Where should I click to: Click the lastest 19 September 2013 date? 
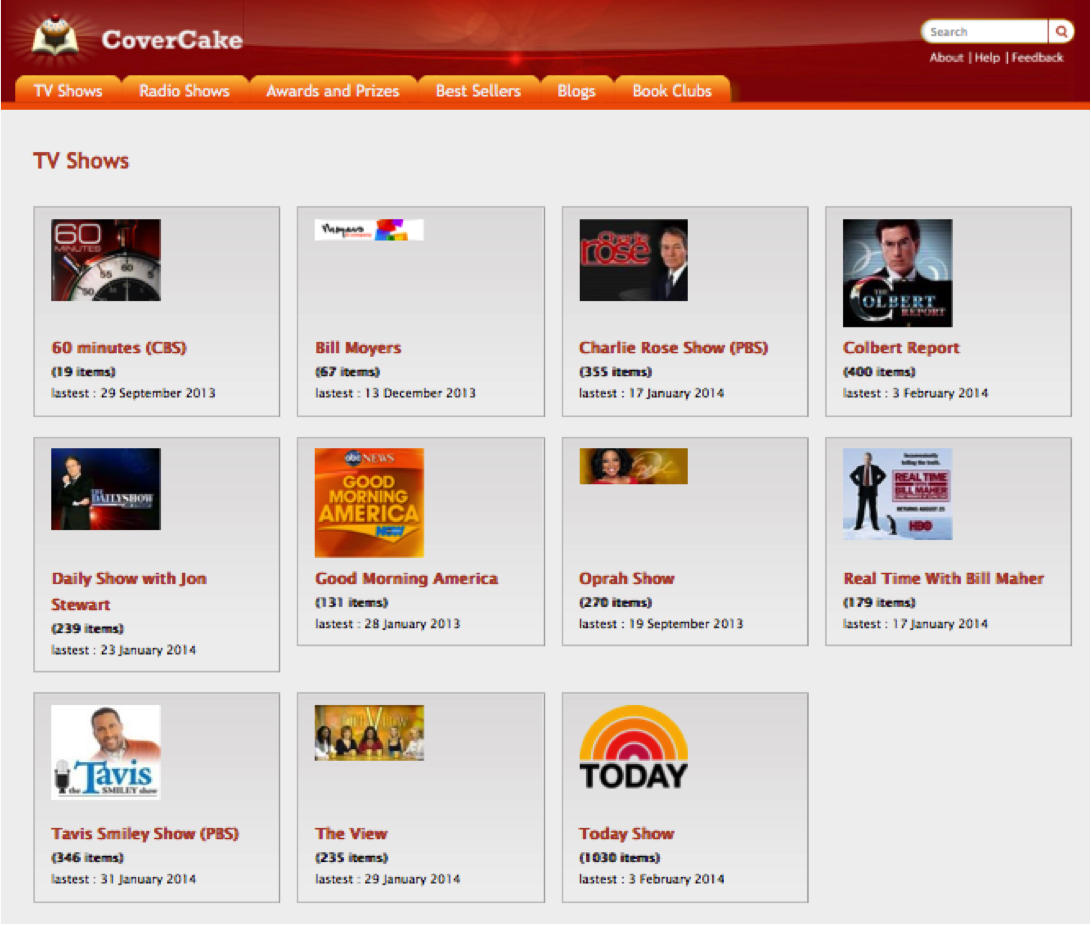(x=661, y=624)
